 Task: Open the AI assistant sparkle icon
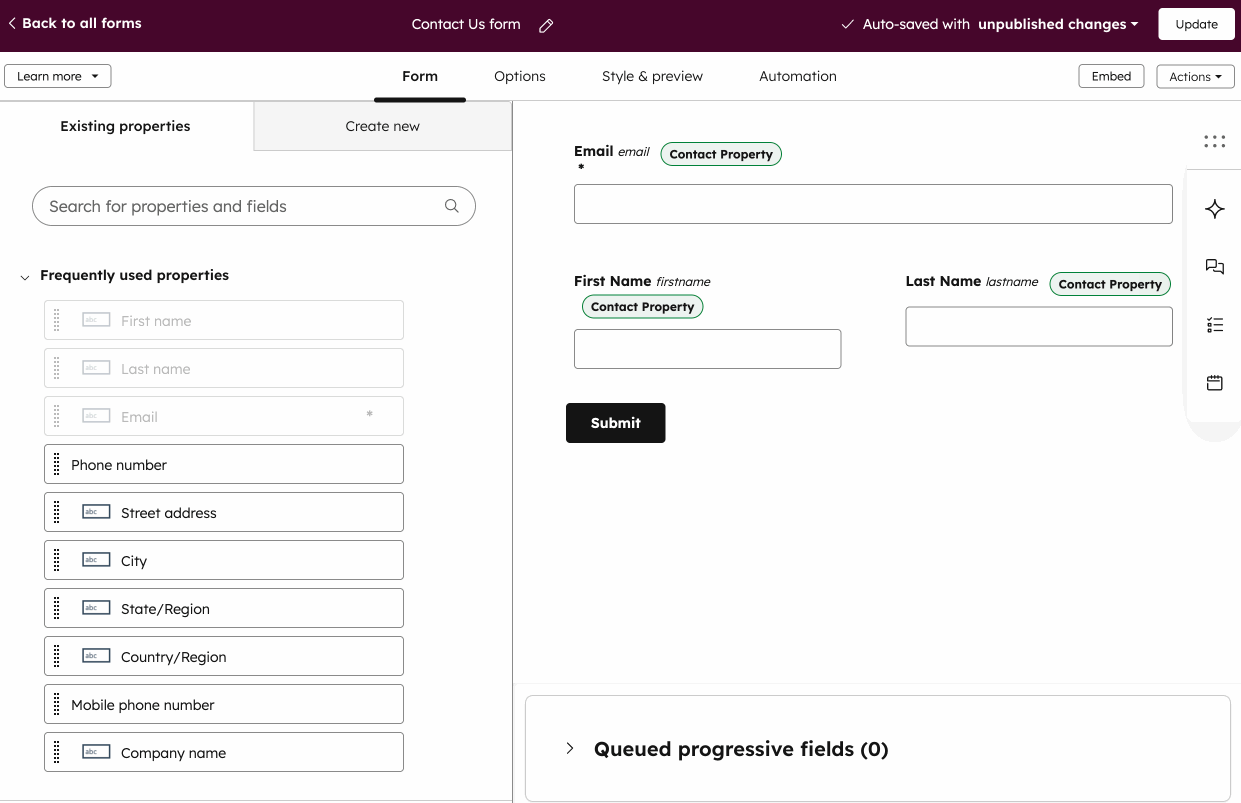(1214, 209)
